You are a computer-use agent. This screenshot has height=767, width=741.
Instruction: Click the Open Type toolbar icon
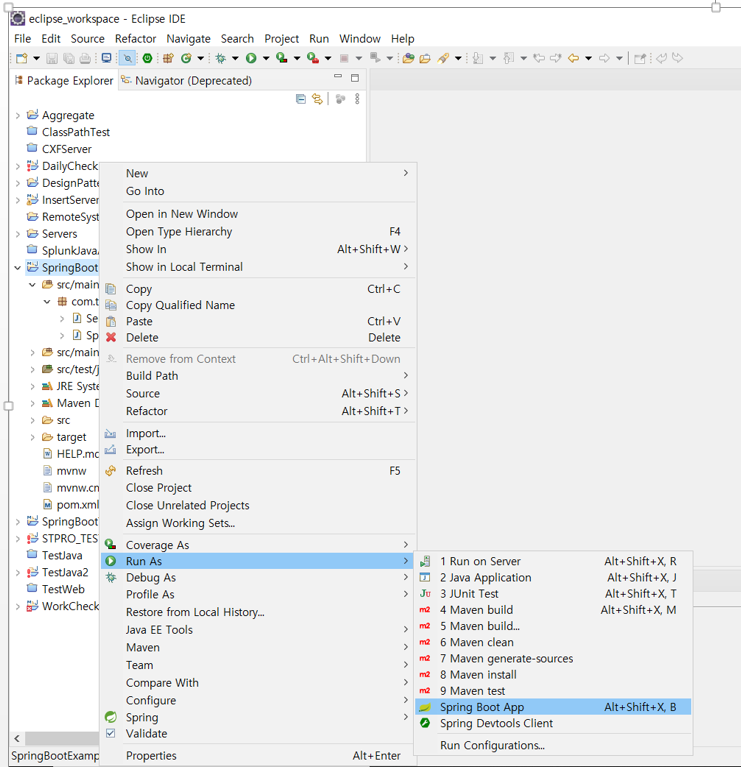click(408, 58)
